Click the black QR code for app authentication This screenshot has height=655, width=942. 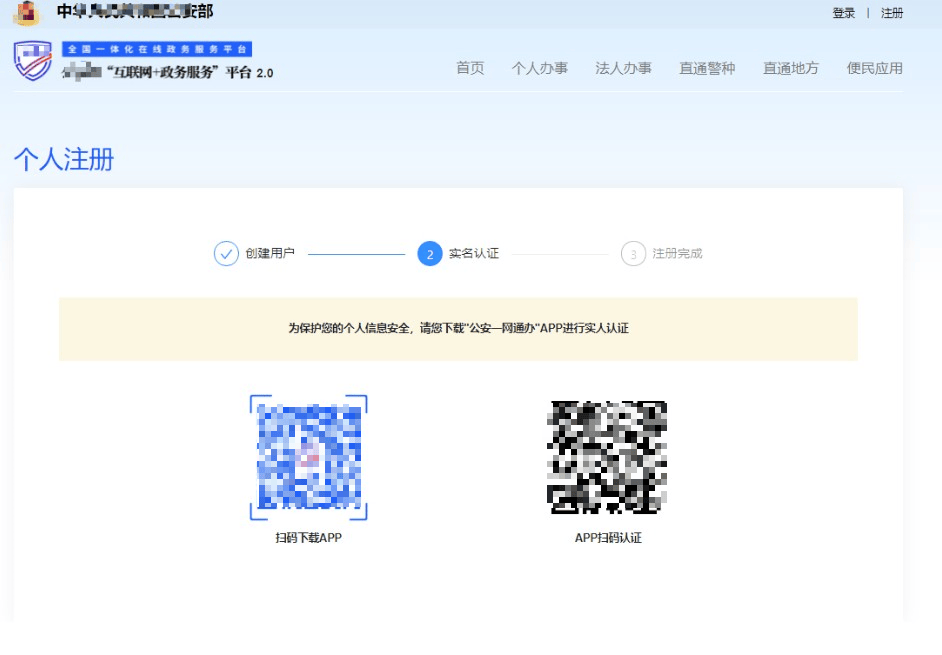[x=607, y=457]
